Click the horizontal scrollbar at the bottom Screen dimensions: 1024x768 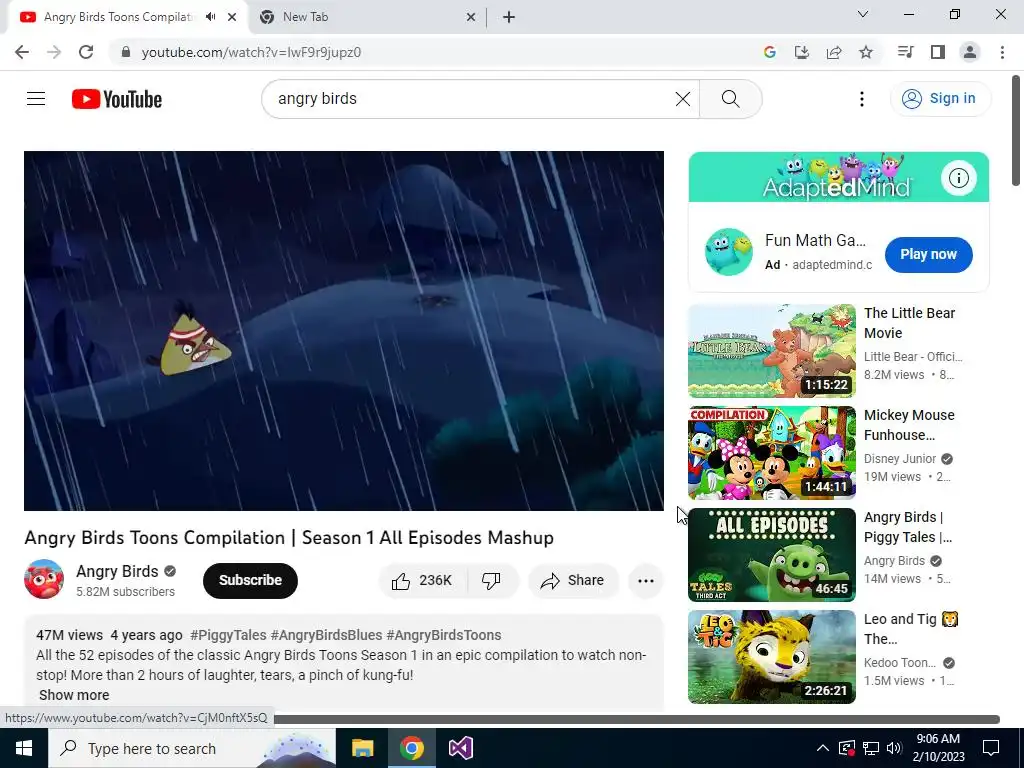coord(637,719)
